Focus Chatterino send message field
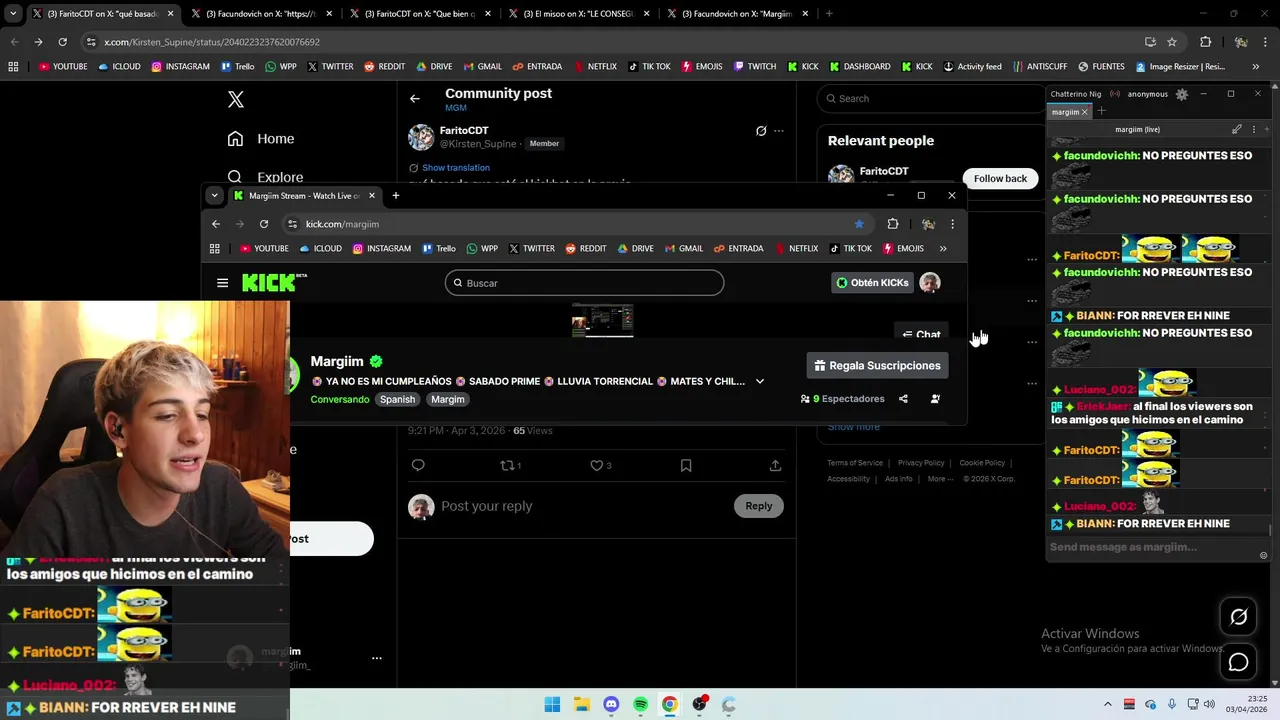 (x=1152, y=547)
